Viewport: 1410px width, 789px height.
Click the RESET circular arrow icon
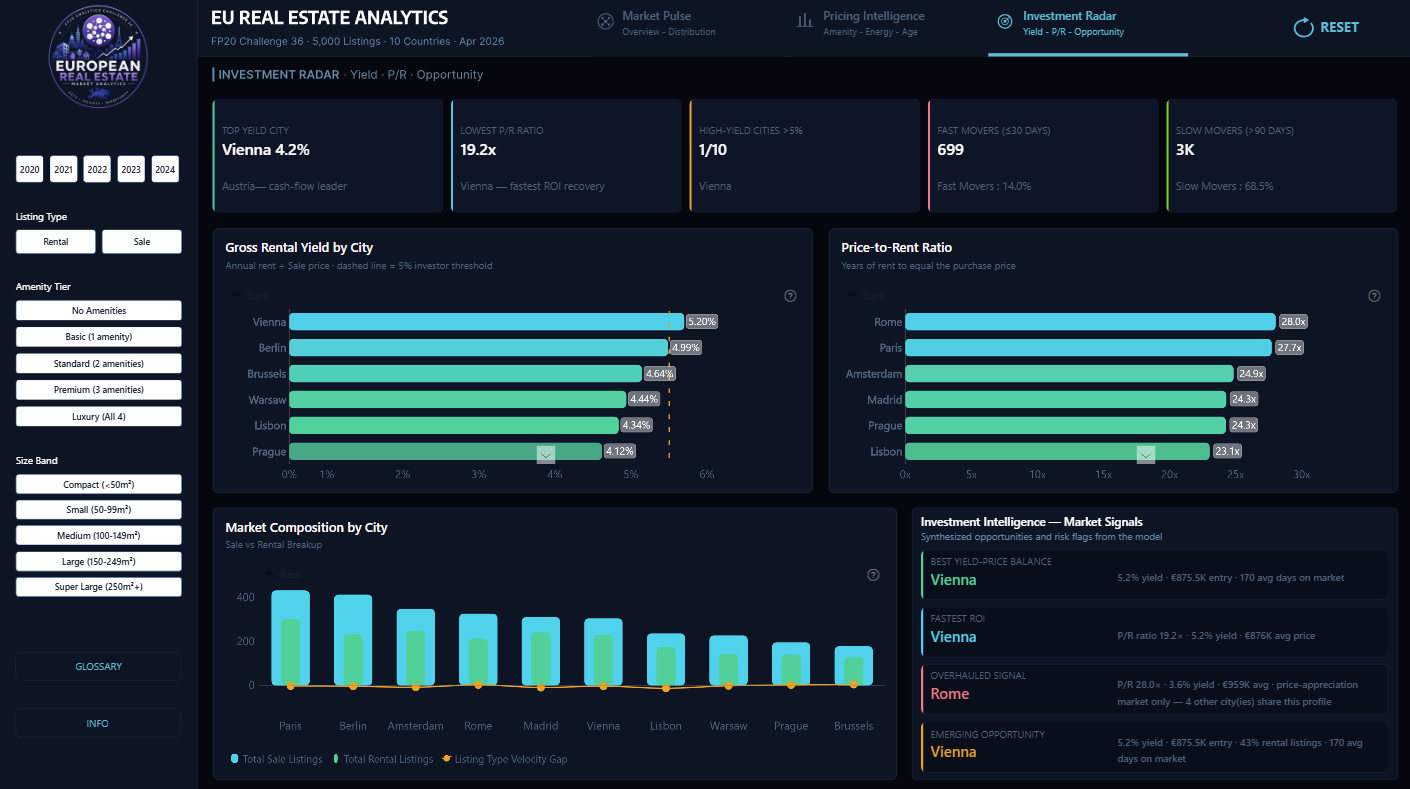click(x=1303, y=28)
